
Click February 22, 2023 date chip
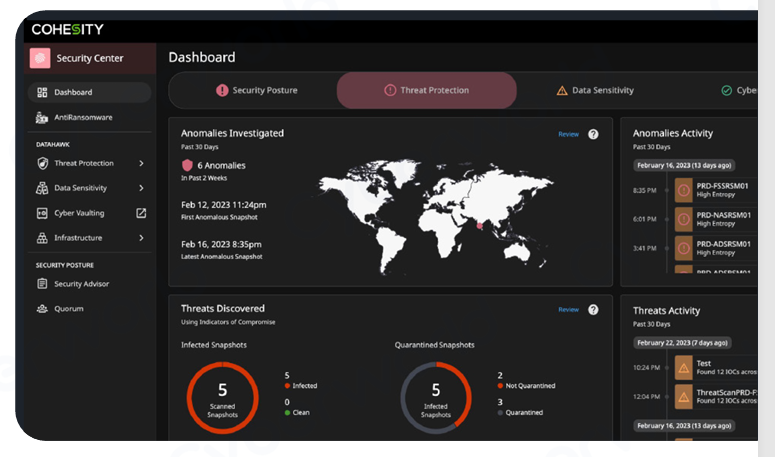[x=683, y=343]
